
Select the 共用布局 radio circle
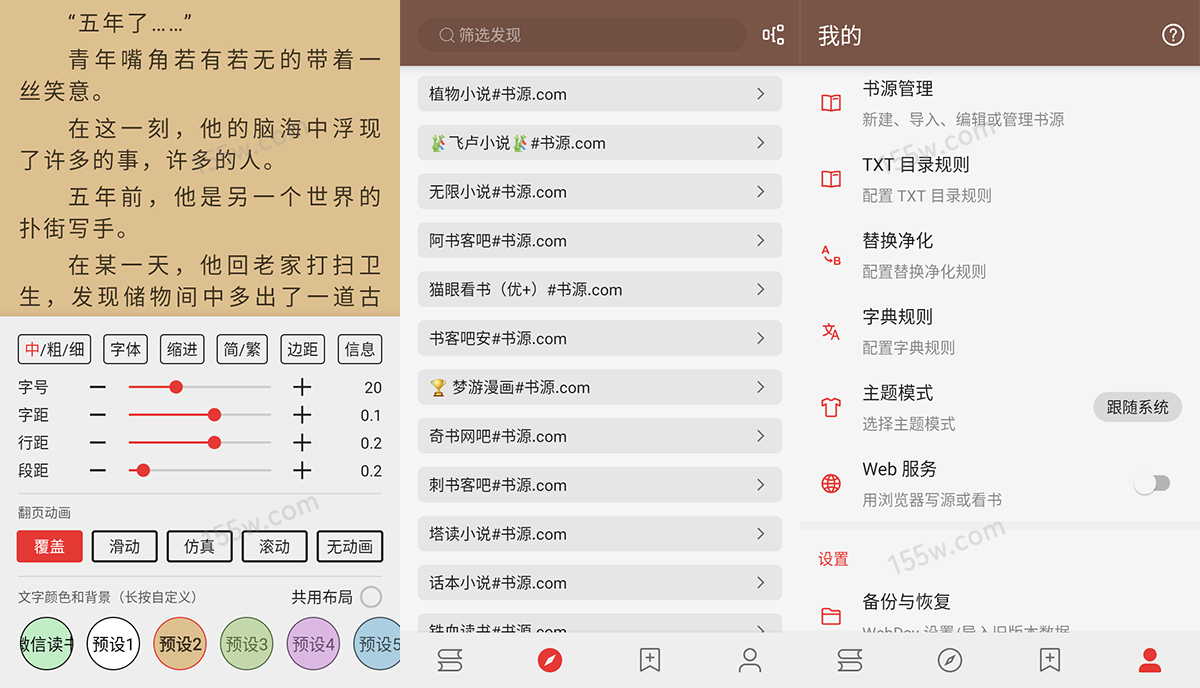[x=370, y=595]
